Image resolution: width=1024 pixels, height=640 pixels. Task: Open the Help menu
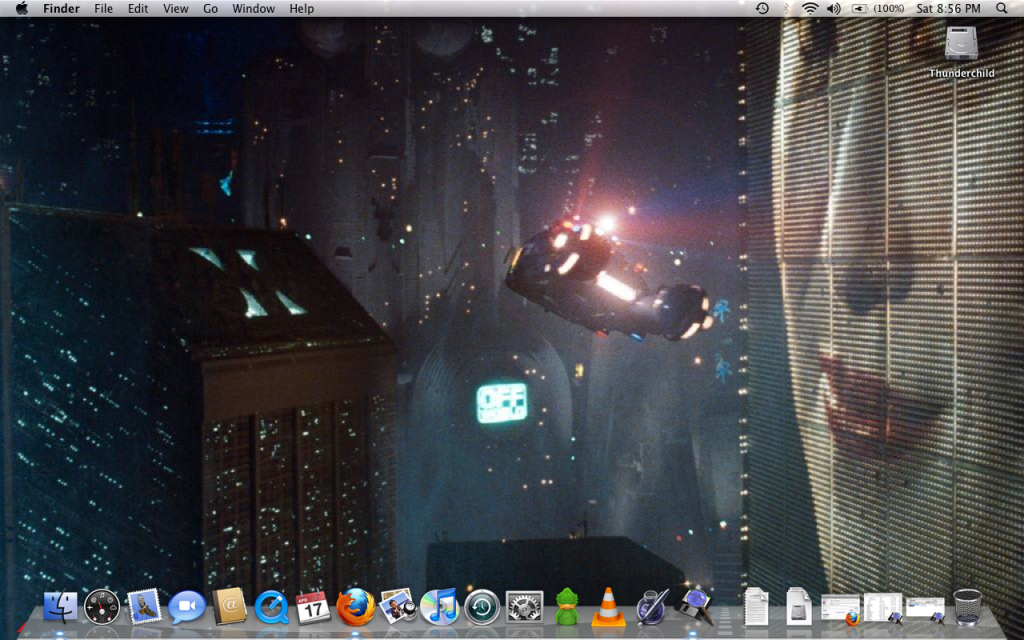(302, 8)
